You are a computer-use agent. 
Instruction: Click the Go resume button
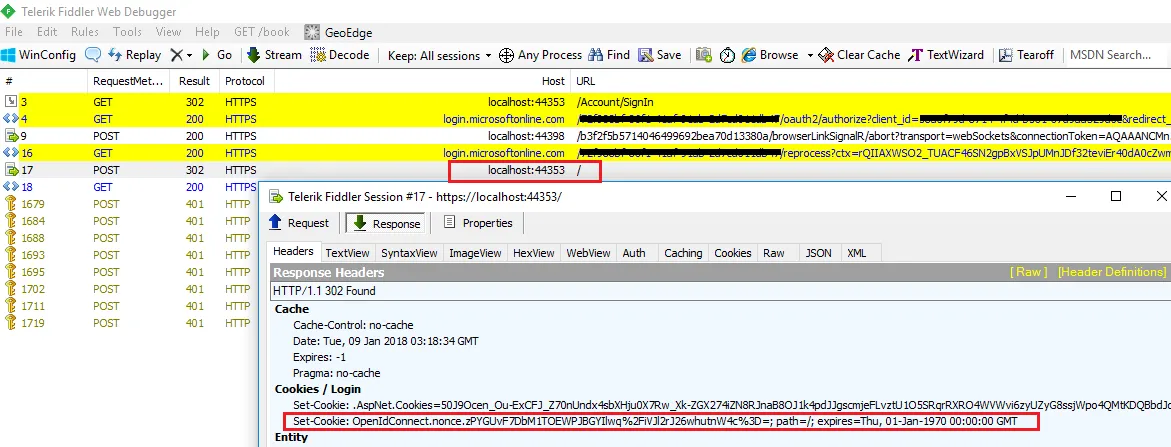click(x=217, y=54)
